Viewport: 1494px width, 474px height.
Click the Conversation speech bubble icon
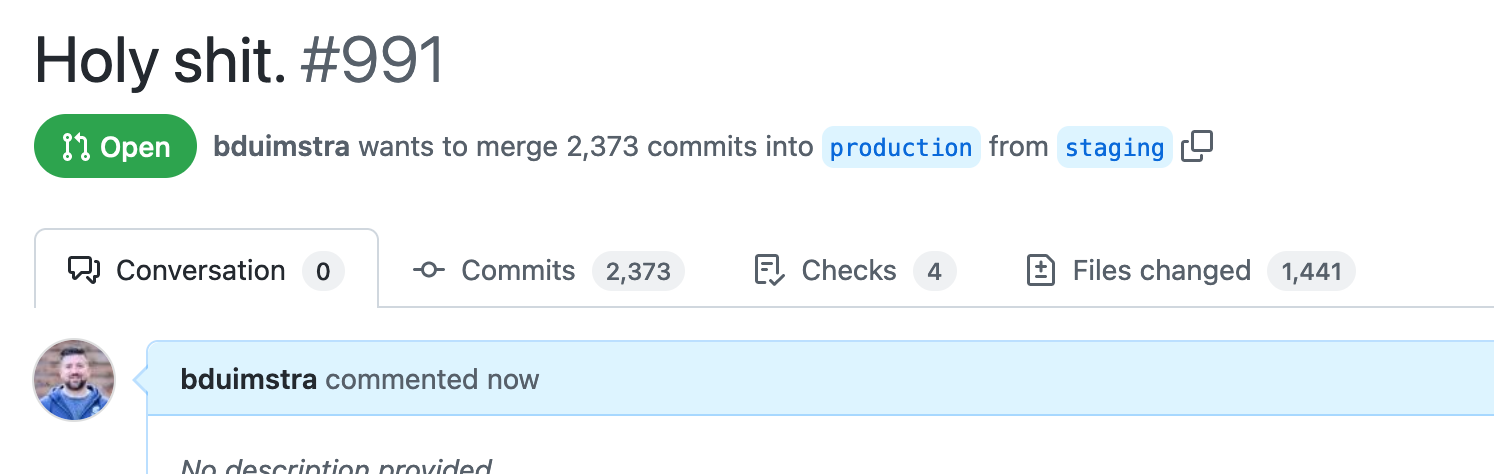click(84, 270)
